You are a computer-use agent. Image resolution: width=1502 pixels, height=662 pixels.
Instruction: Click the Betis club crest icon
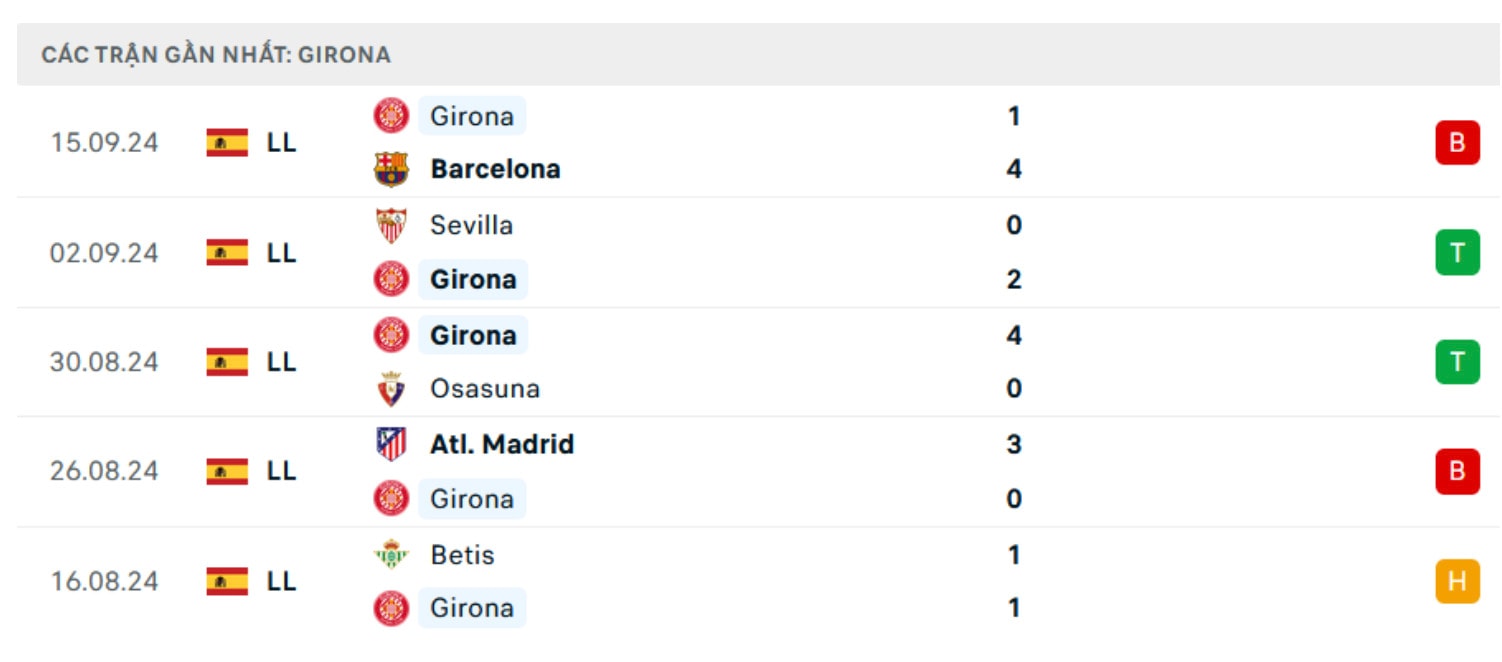(x=391, y=554)
